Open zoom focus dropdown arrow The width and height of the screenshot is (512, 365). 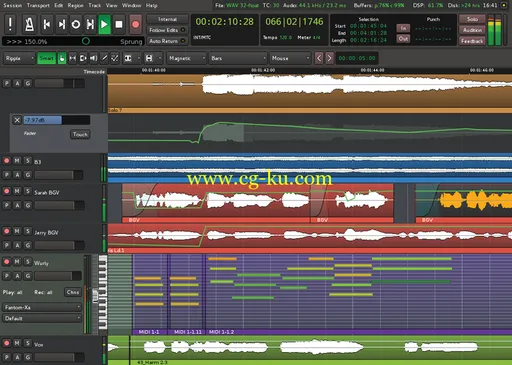(138, 58)
